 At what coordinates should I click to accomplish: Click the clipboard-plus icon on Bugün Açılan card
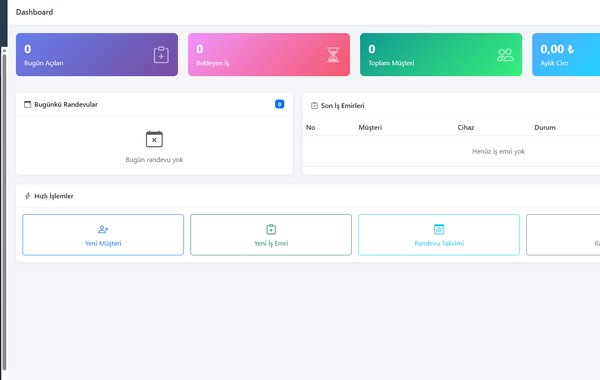pos(161,55)
